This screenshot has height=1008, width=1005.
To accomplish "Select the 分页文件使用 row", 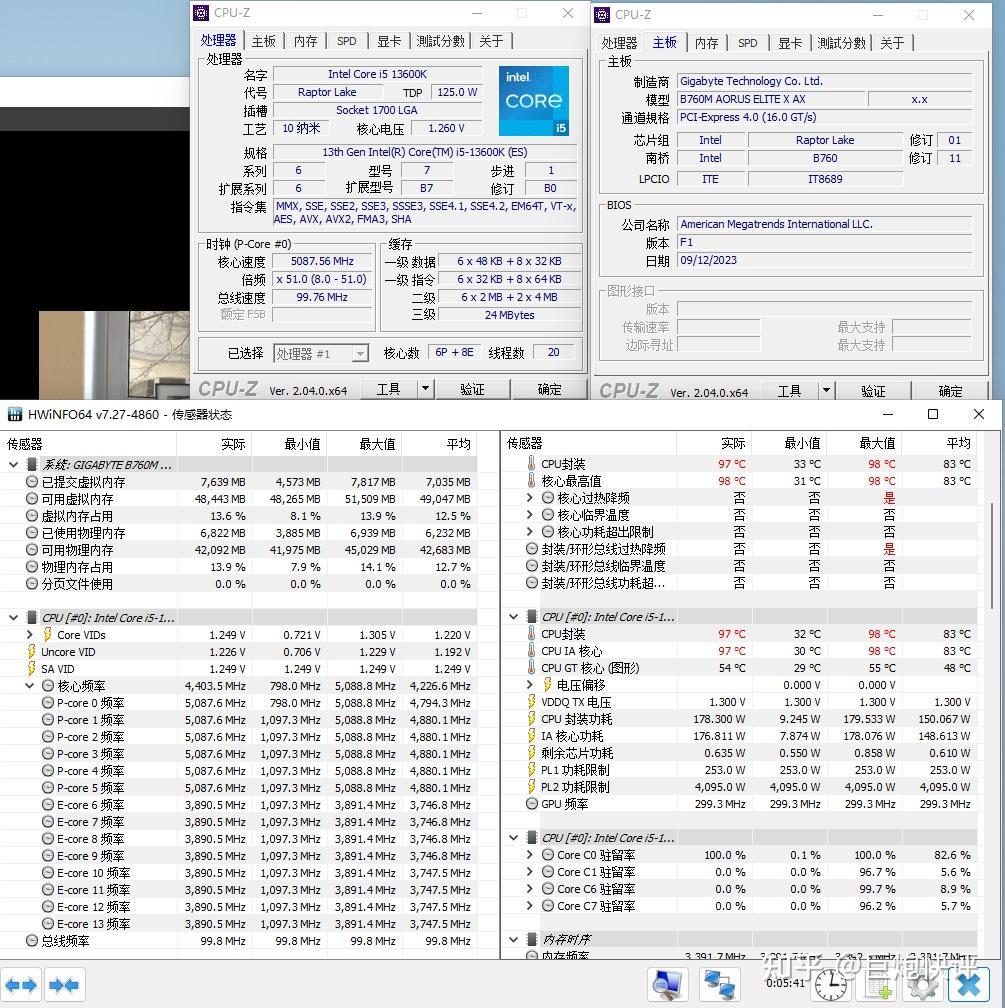I will [x=239, y=584].
